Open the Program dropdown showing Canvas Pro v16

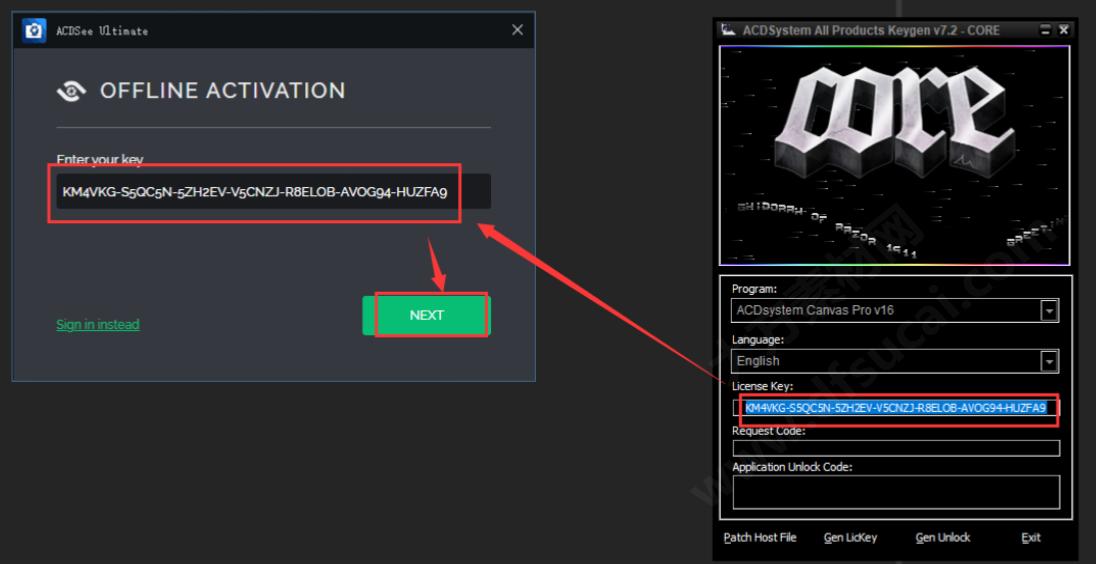[1049, 310]
